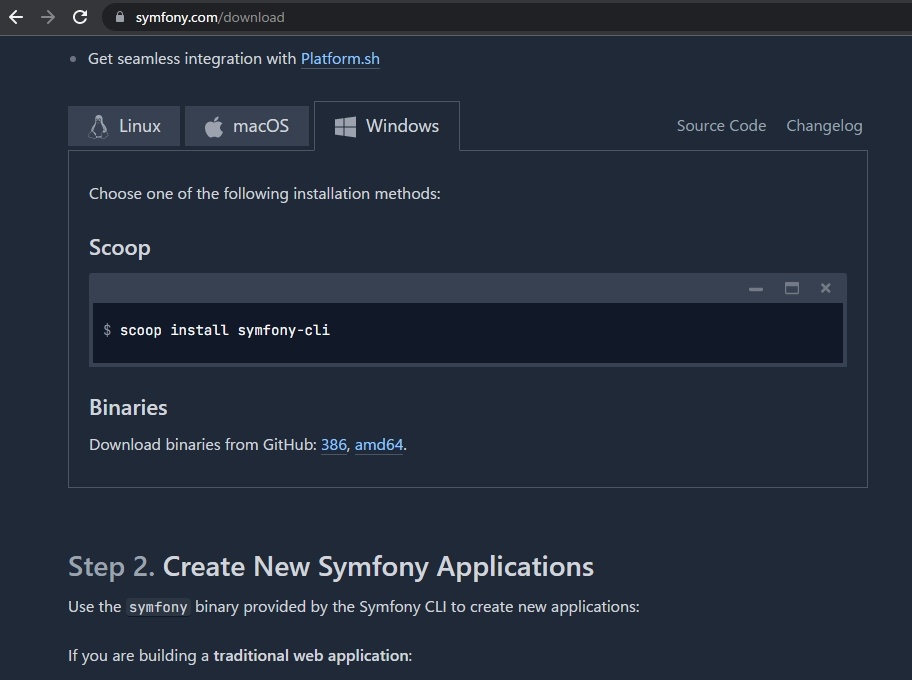This screenshot has height=680, width=912.
Task: Click the terminal maximize icon
Action: coord(792,288)
